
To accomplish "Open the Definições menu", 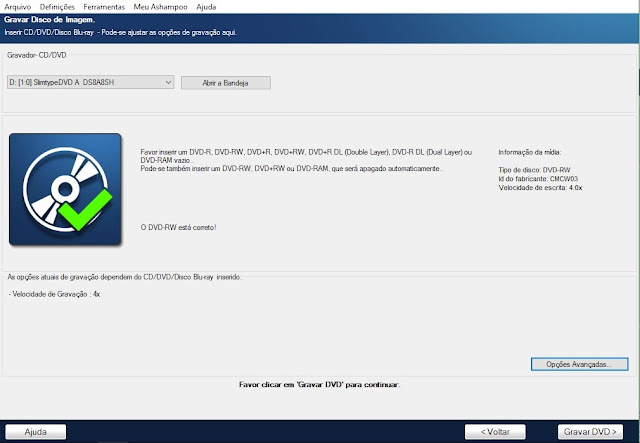I will pos(57,7).
